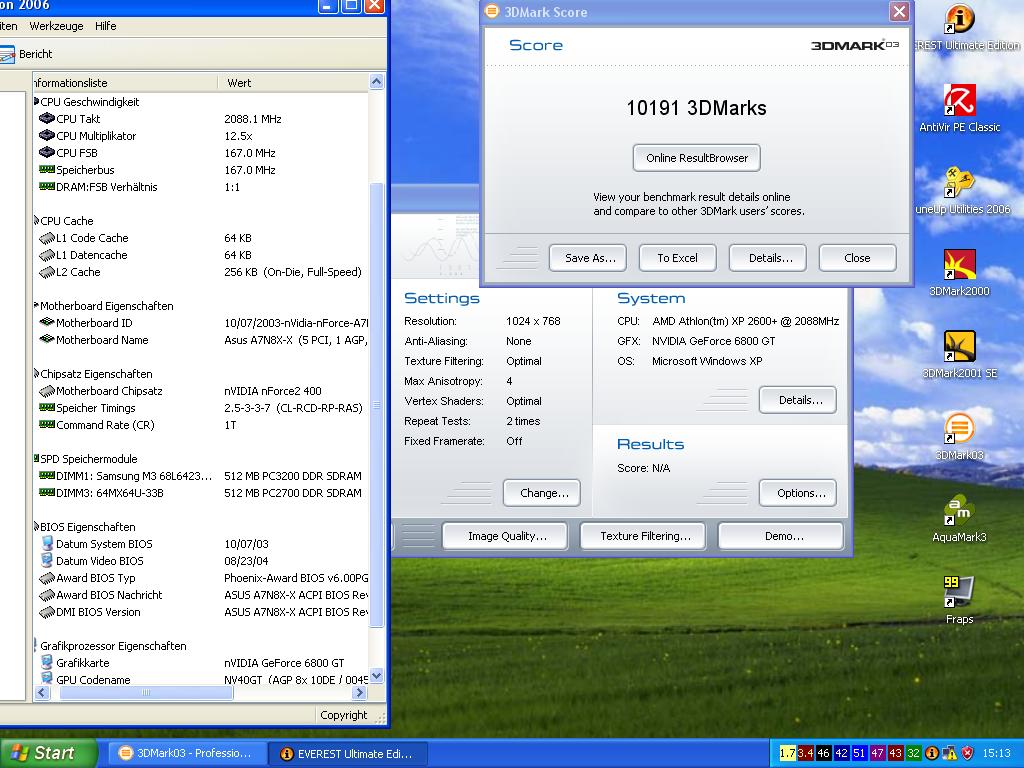
Task: Click the BIOS Eigenschaften section header
Action: point(88,526)
